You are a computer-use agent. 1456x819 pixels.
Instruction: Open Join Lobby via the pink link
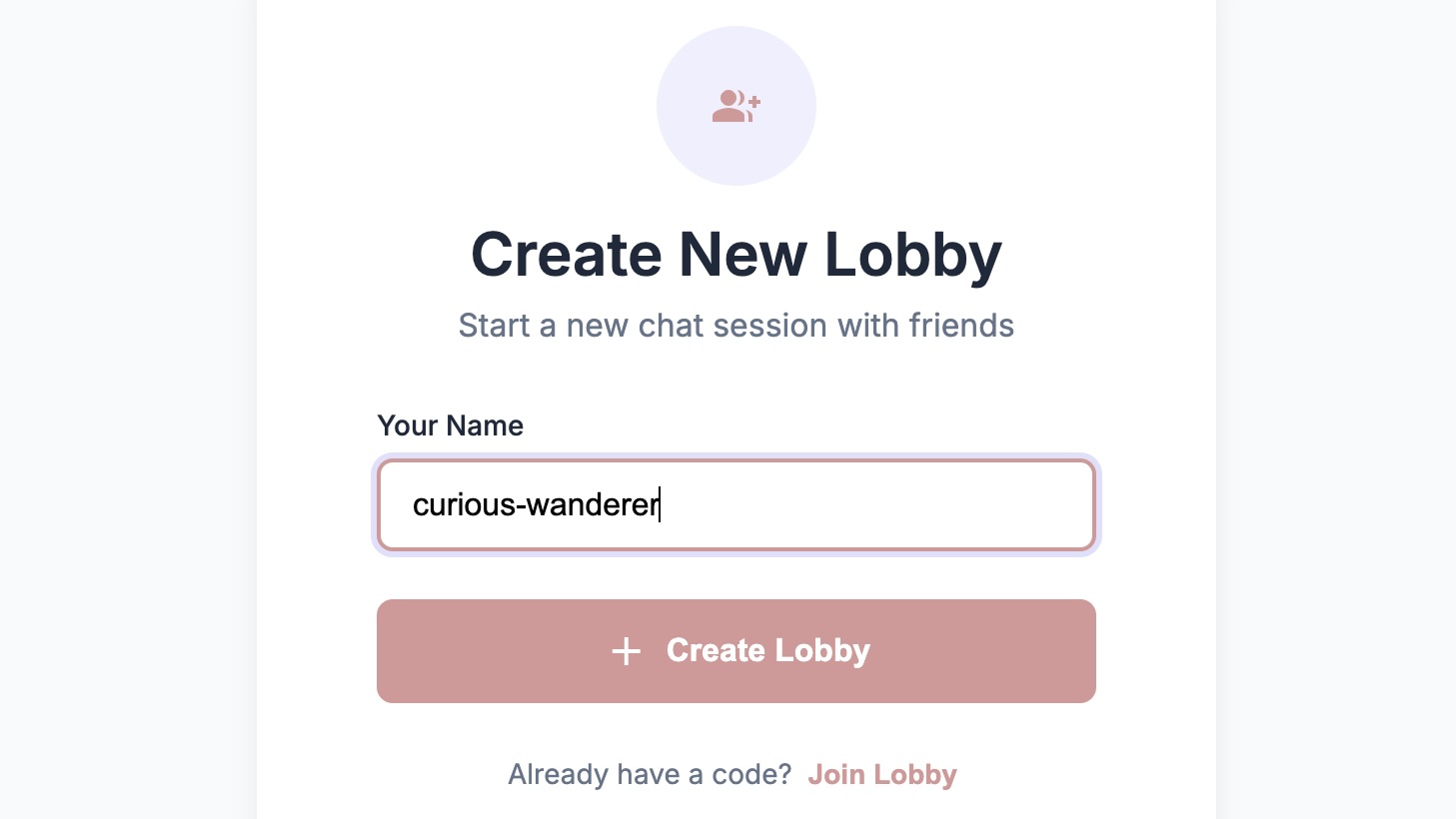pos(882,774)
